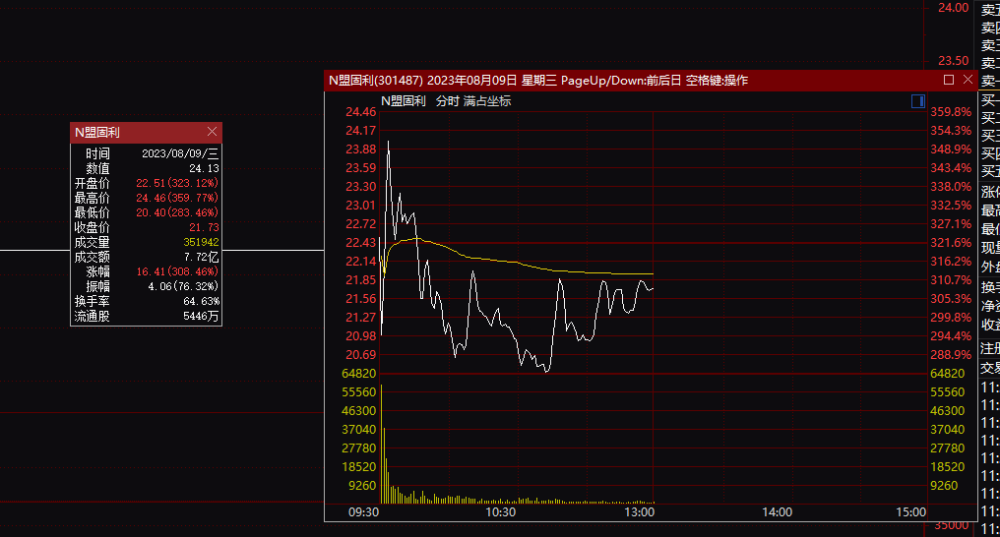Click 13:00 on the time axis
The image size is (1000, 537).
click(639, 512)
